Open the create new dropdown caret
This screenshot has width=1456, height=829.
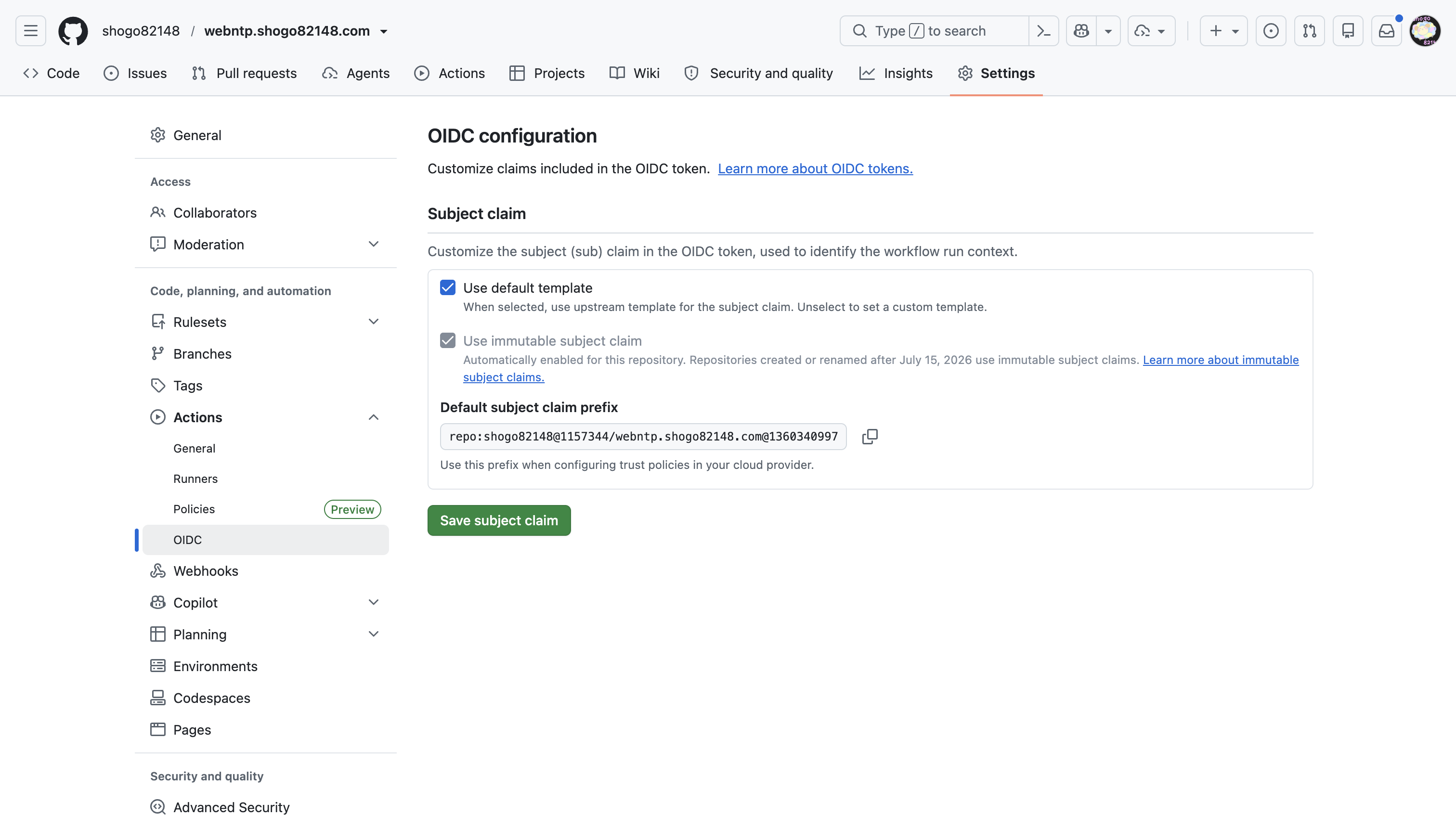(x=1235, y=31)
